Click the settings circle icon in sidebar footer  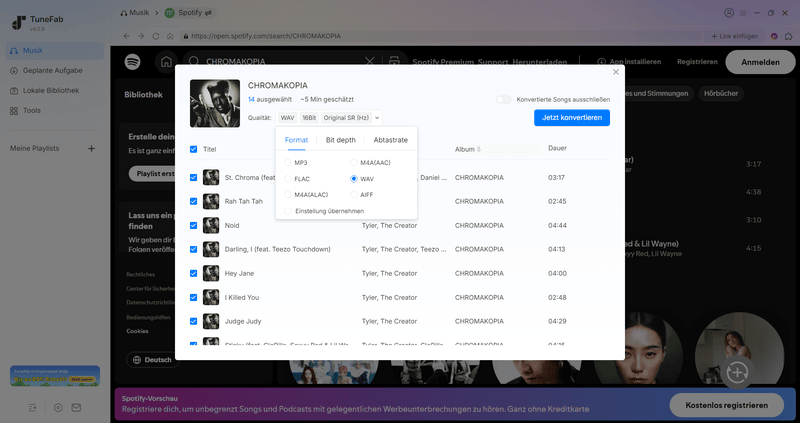pos(58,408)
